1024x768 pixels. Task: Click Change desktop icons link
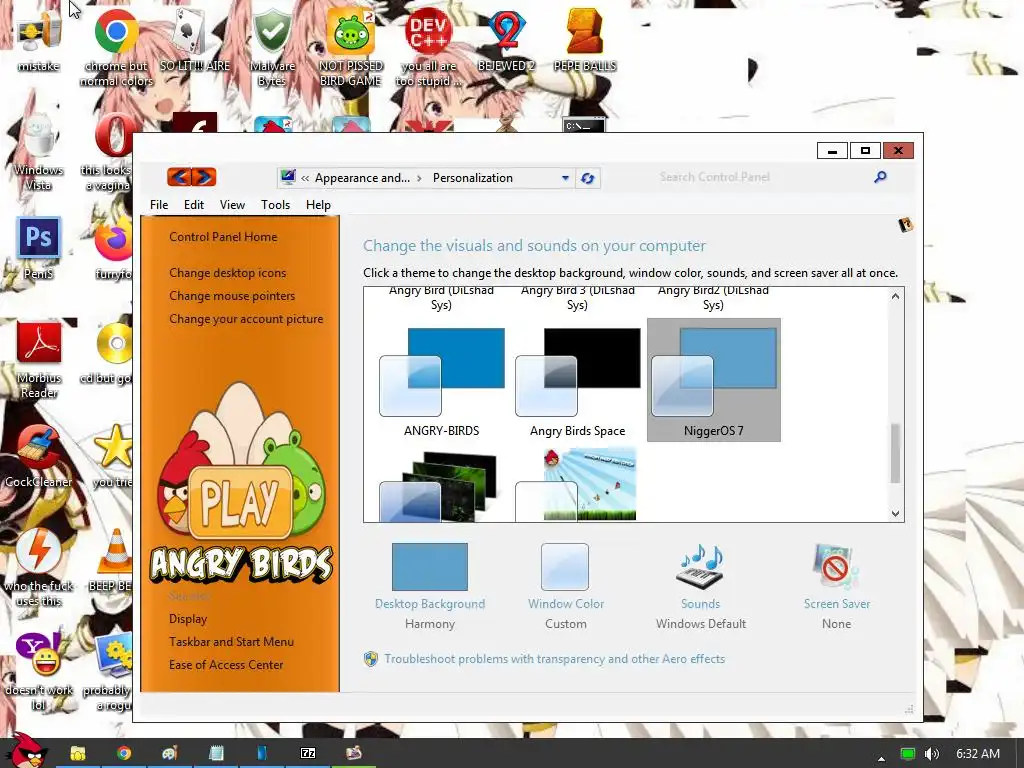(227, 273)
